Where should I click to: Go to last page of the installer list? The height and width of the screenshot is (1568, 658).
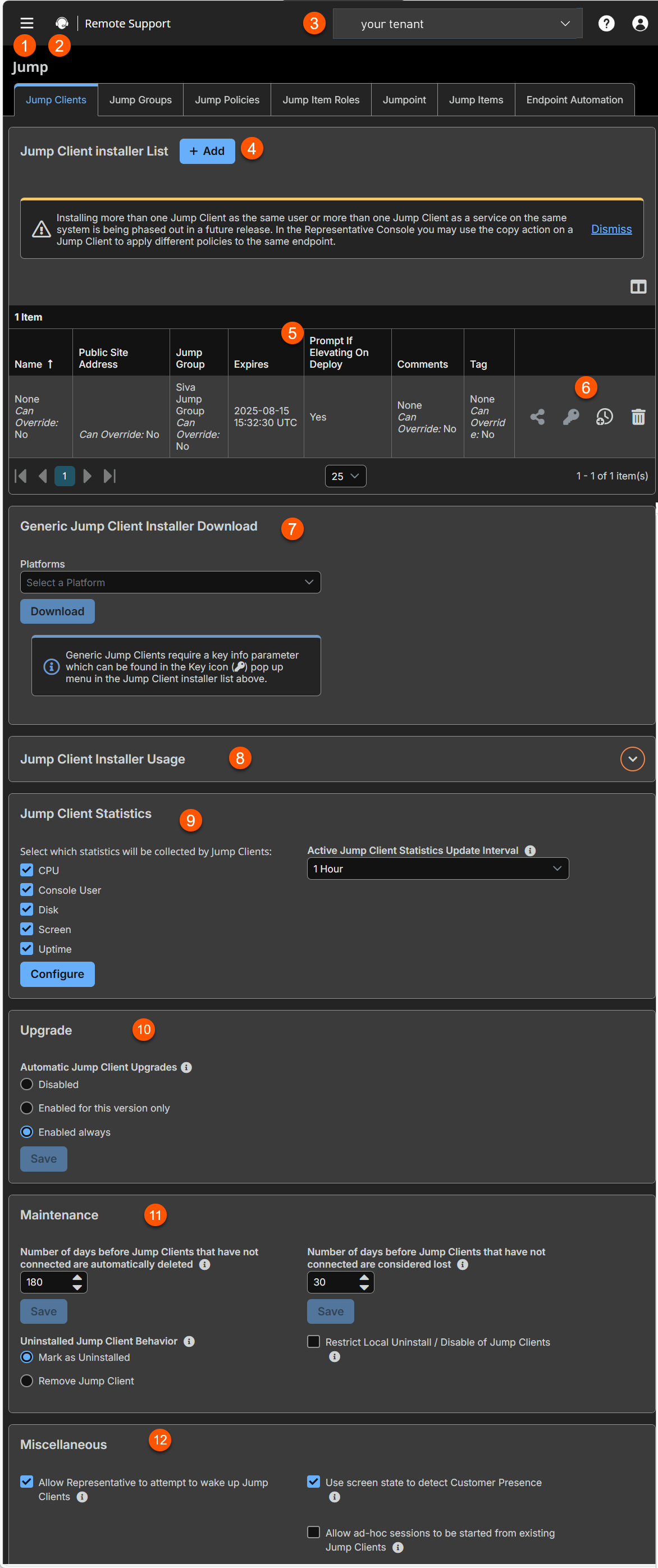109,476
